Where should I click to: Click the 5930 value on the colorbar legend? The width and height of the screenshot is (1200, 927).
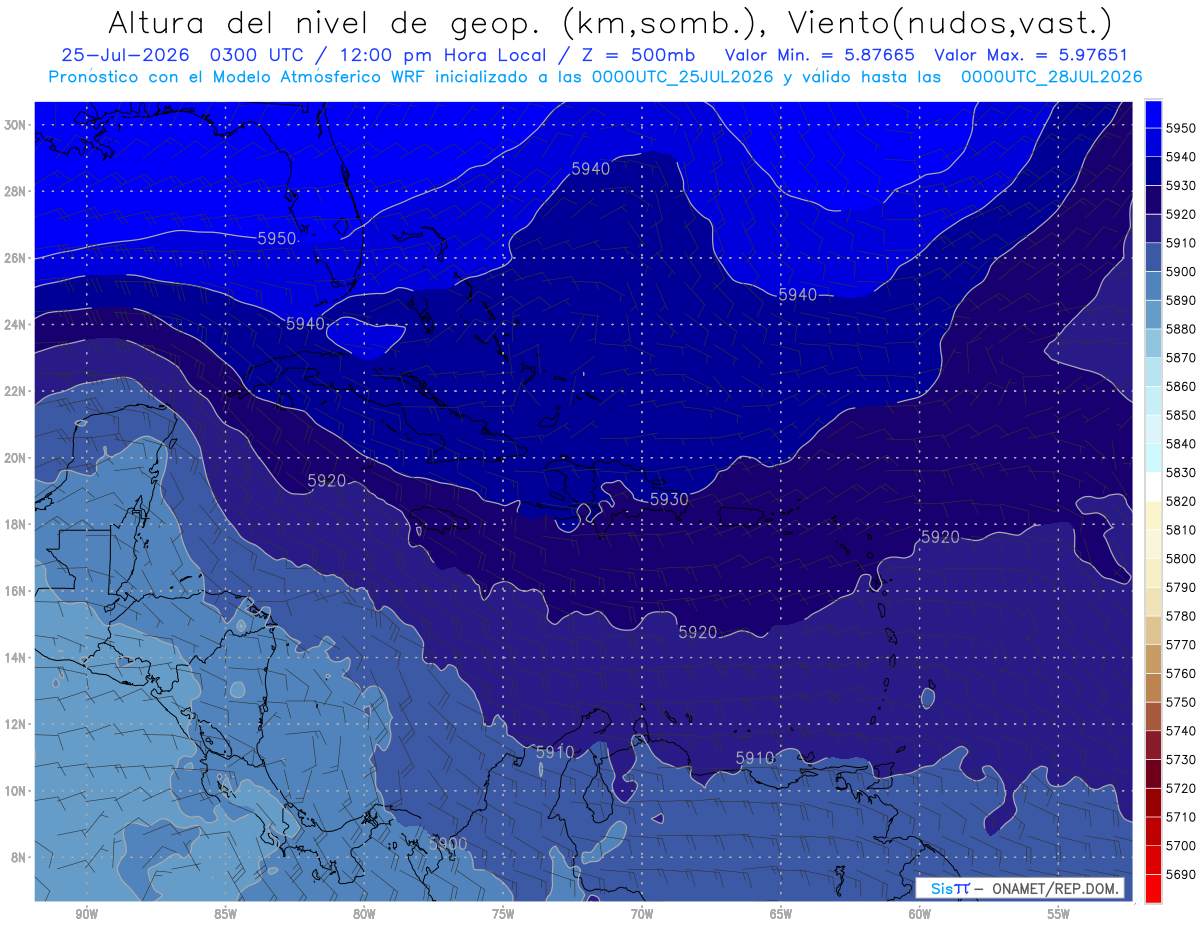1180,185
